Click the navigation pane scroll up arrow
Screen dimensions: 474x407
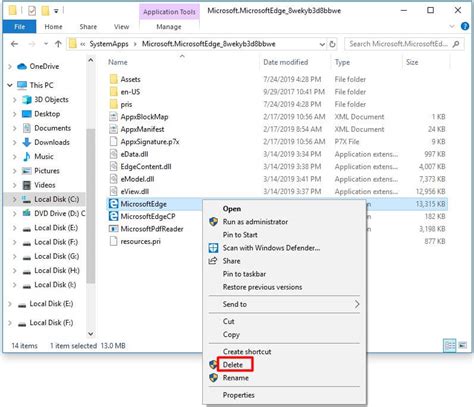(x=91, y=60)
